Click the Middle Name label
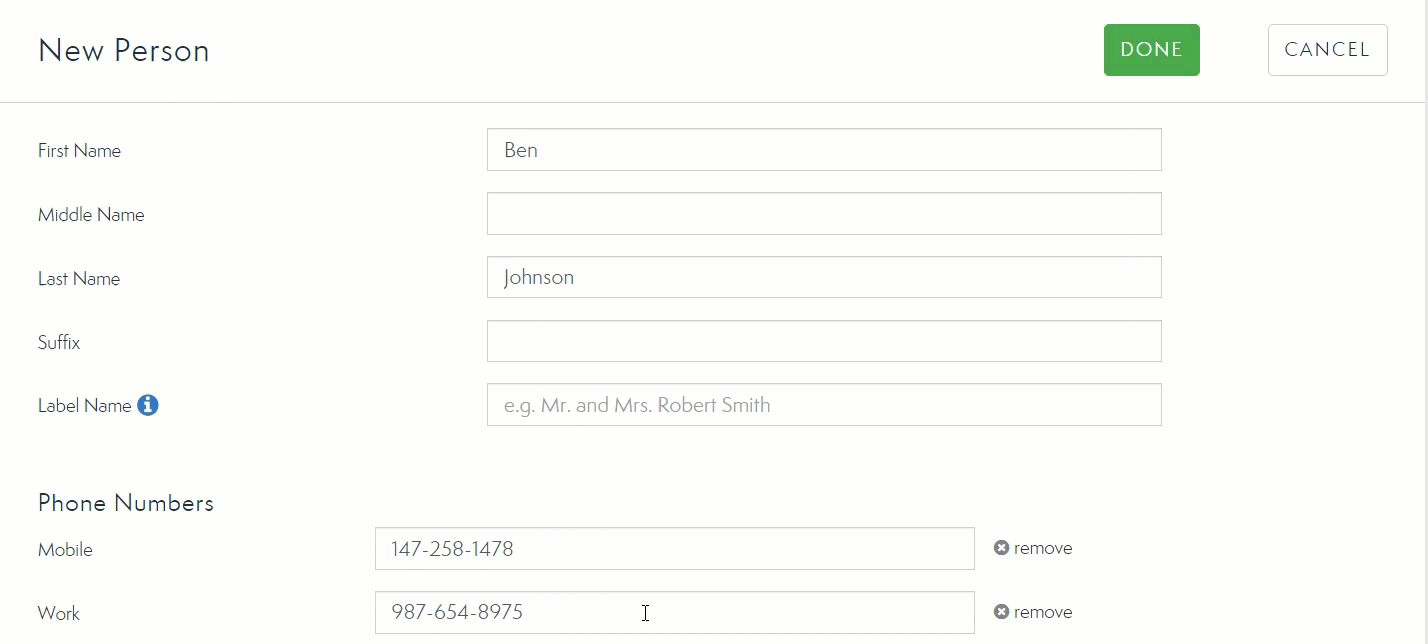Image resolution: width=1428 pixels, height=644 pixels. coord(91,215)
